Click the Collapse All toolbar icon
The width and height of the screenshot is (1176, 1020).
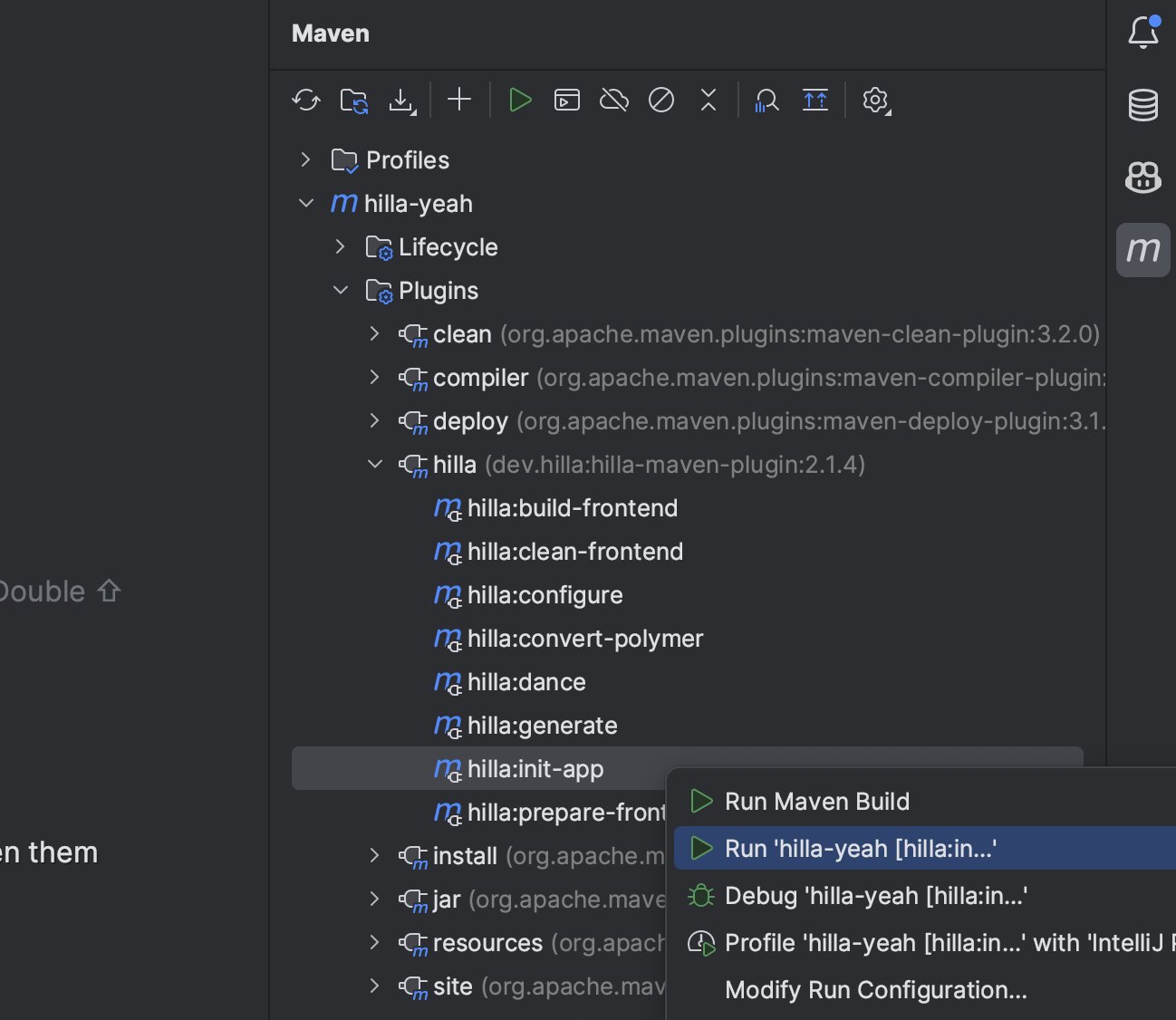coord(708,100)
